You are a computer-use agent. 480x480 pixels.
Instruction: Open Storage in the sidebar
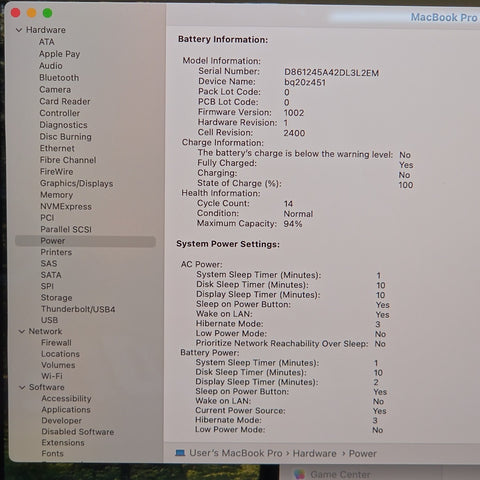coord(56,298)
